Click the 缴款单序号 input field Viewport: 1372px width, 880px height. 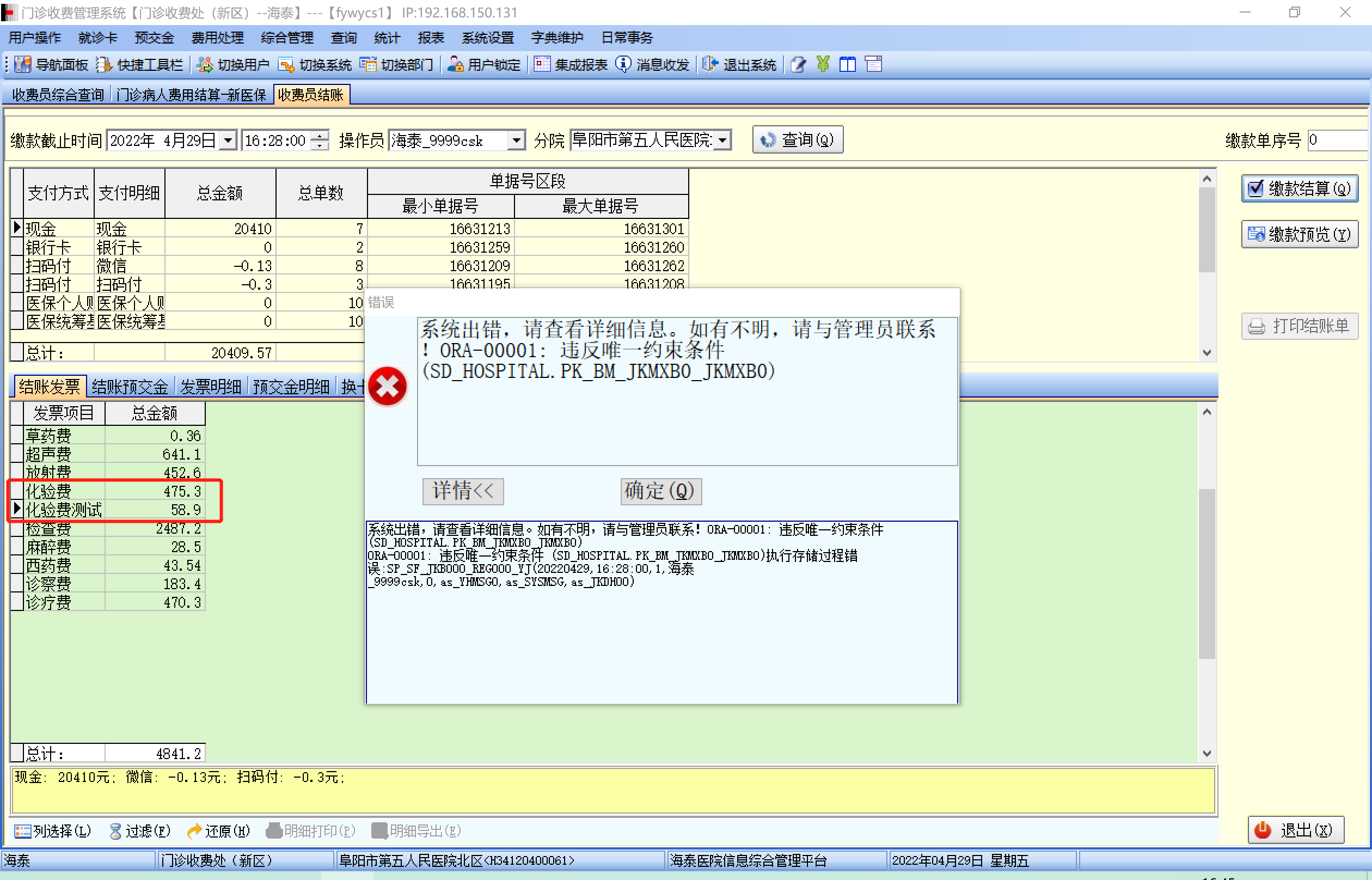1337,140
